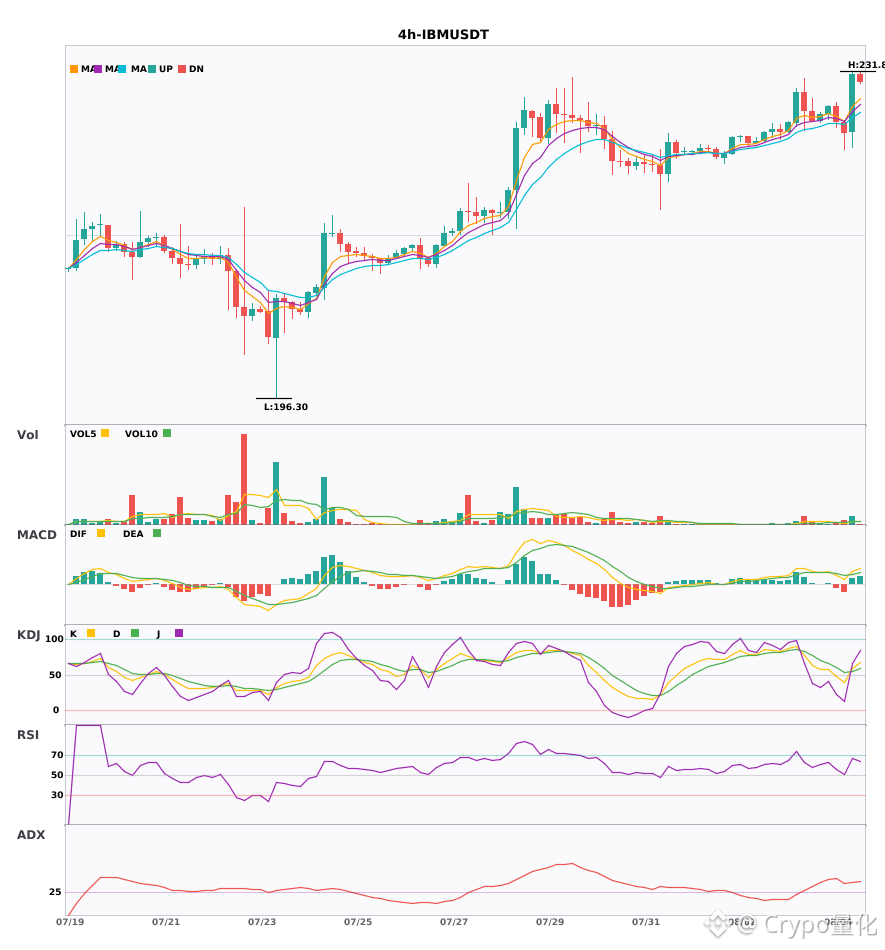Click the H:231.8 high price label
The width and height of the screenshot is (885, 950).
866,65
